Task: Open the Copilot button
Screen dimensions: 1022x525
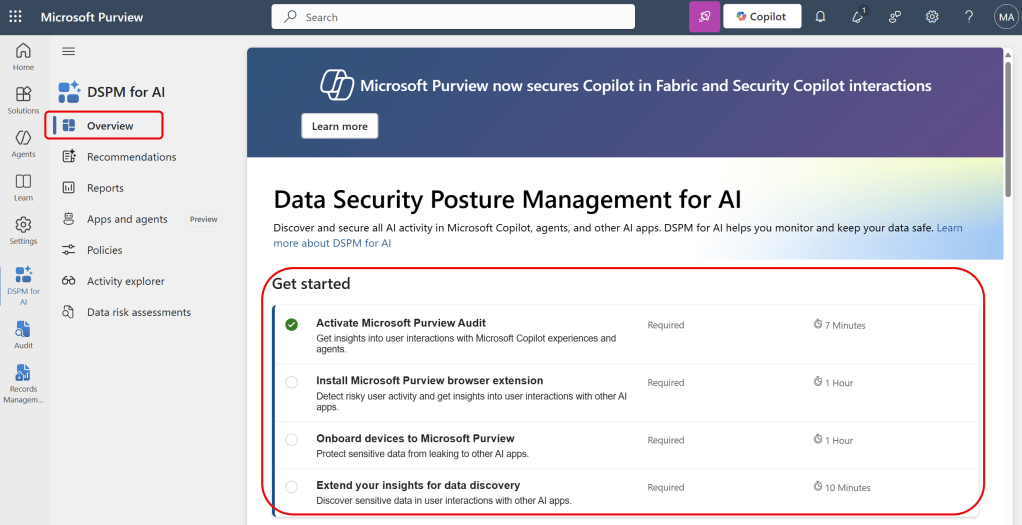Action: pyautogui.click(x=761, y=17)
